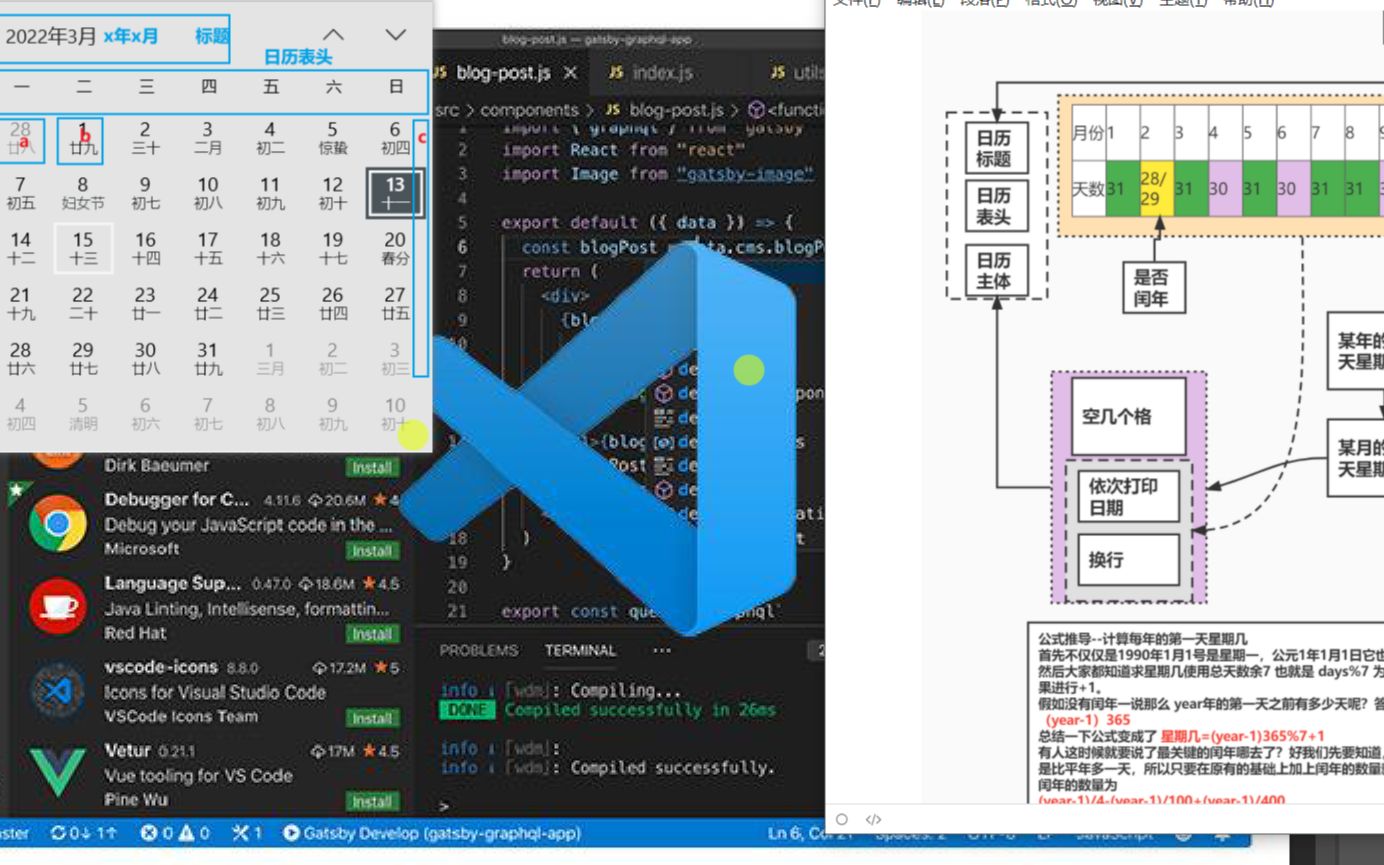Click the 'Language Sup...' extension title
Screen dimensions: 1384x865
coord(172,583)
